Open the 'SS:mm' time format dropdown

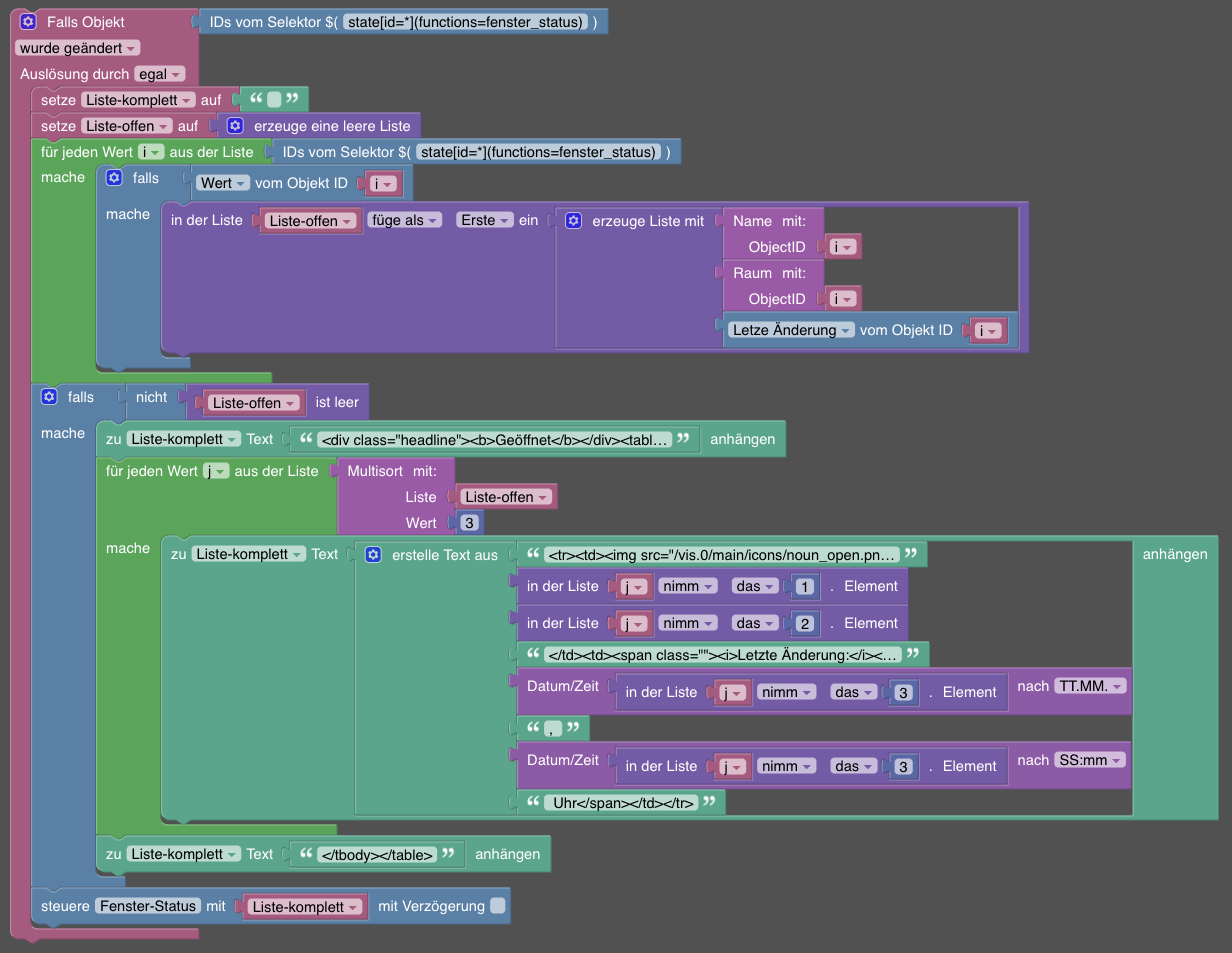(1090, 760)
